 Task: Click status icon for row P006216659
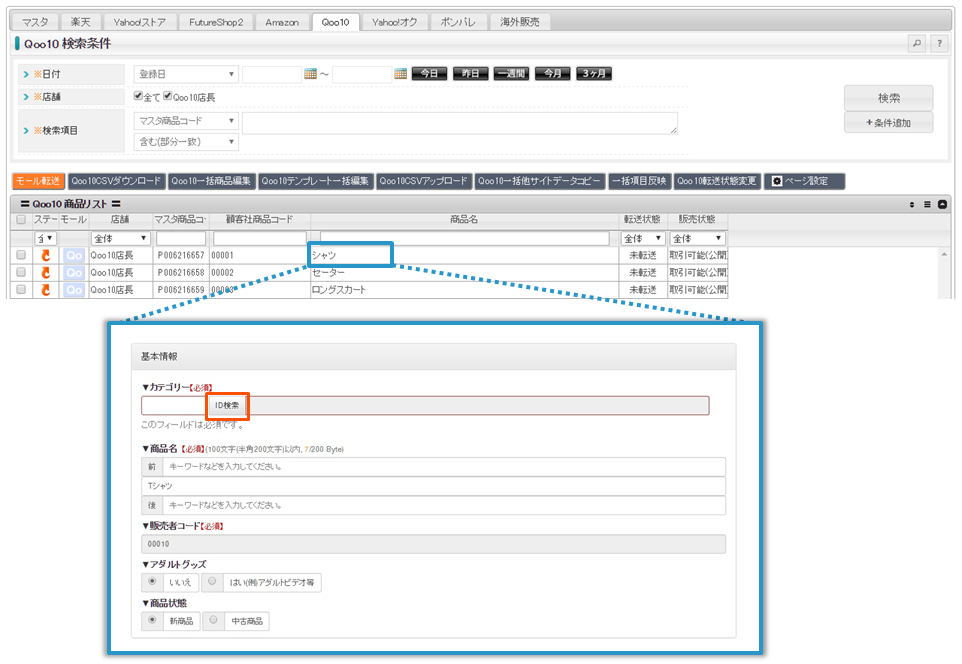click(x=45, y=290)
